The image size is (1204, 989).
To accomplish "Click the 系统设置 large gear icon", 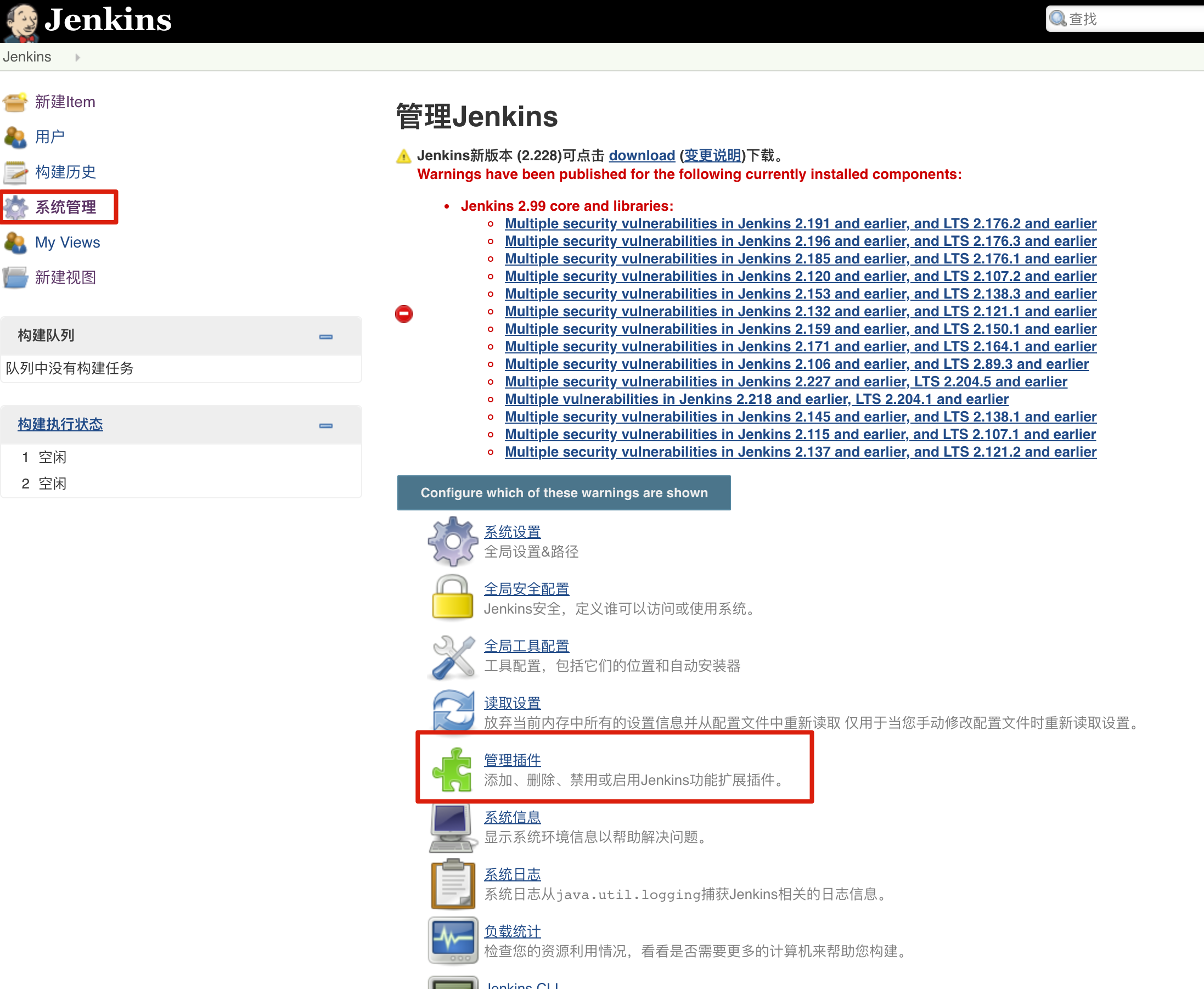I will point(453,541).
